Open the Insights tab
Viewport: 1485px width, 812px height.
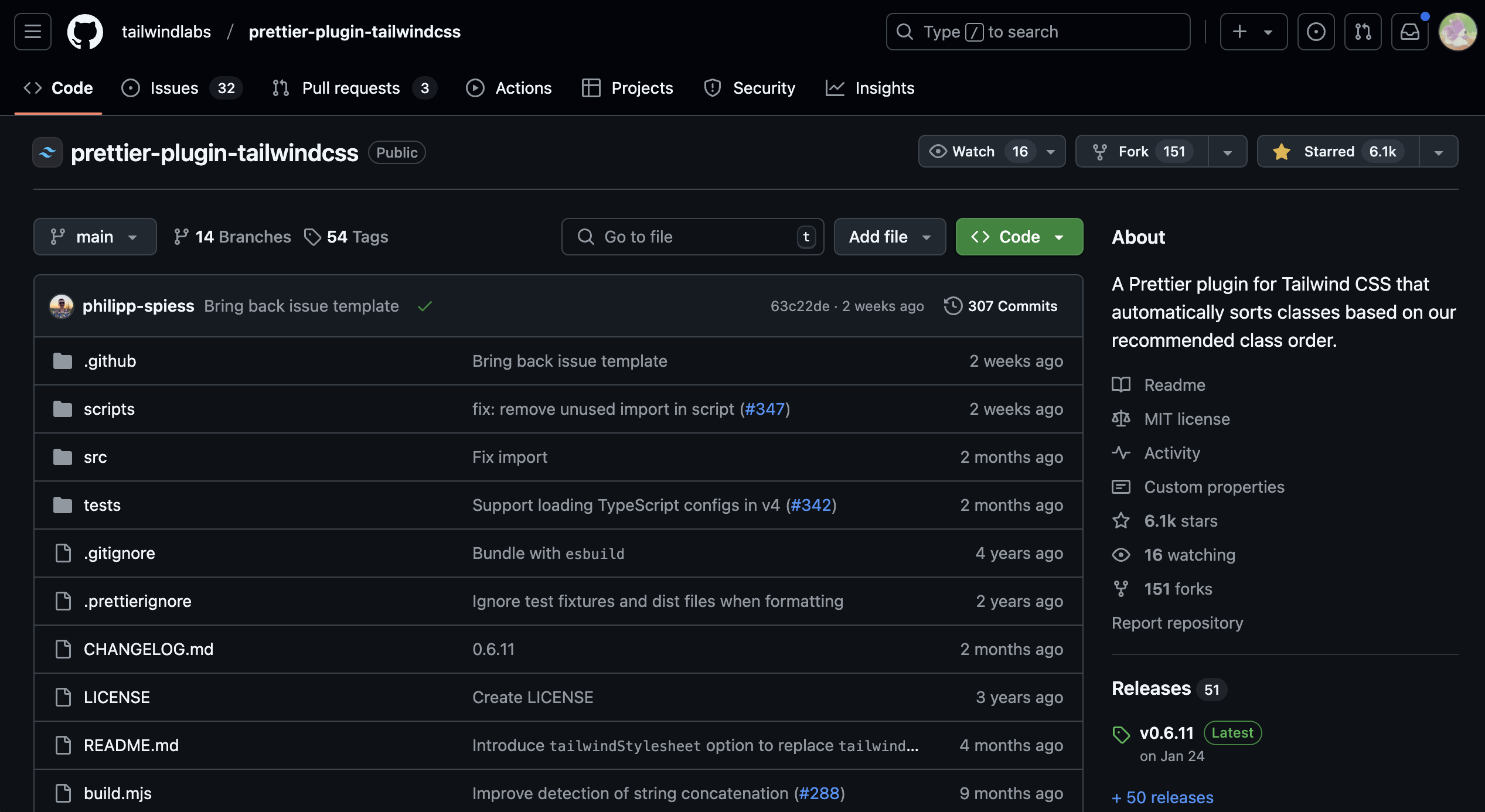coord(870,88)
